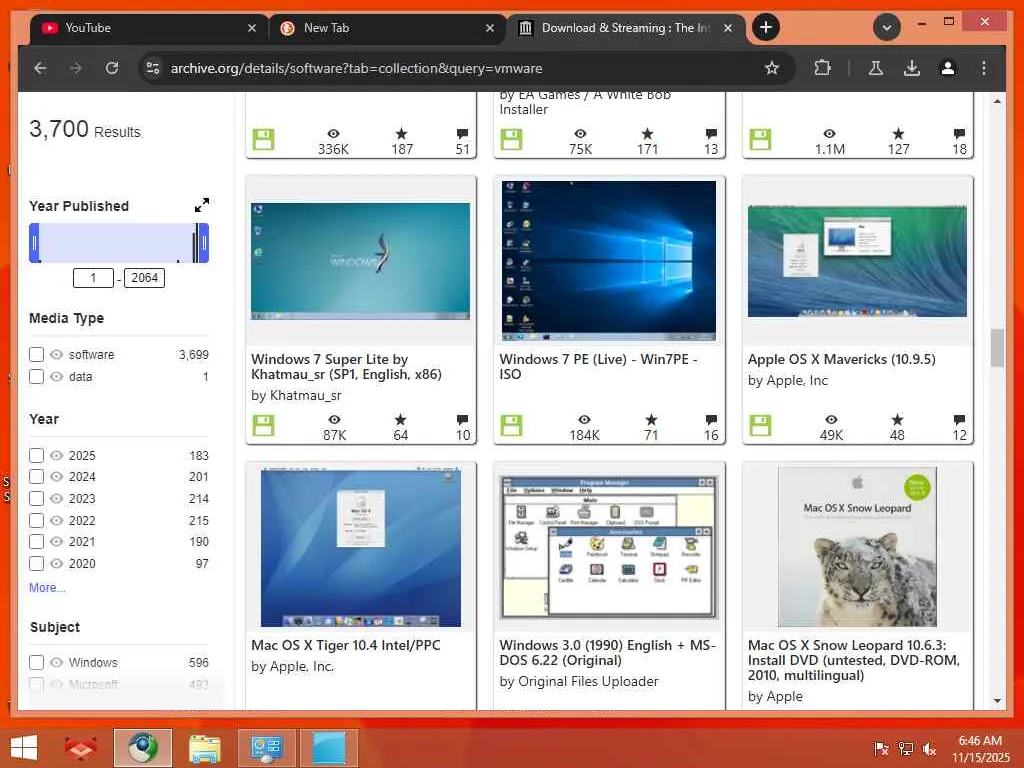Click the favorites star on Windows 7 Super Lite

[400, 419]
